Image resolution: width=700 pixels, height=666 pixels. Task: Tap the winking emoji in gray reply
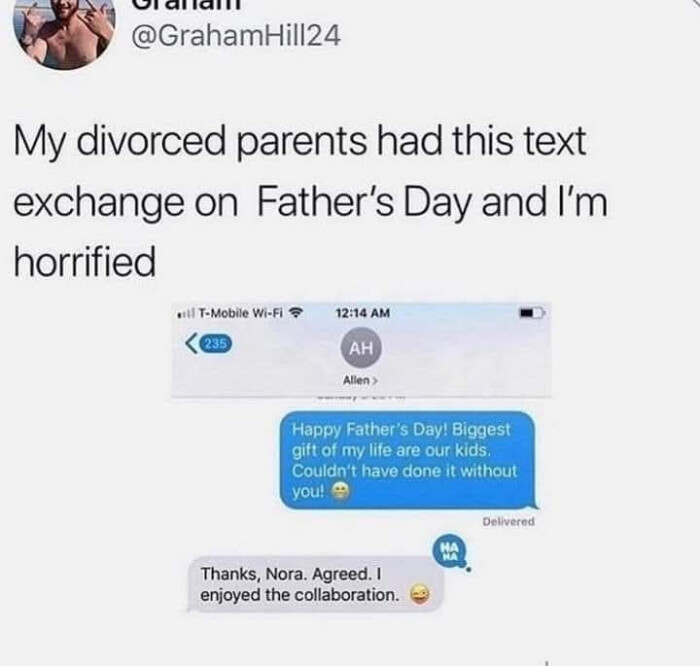(x=420, y=595)
